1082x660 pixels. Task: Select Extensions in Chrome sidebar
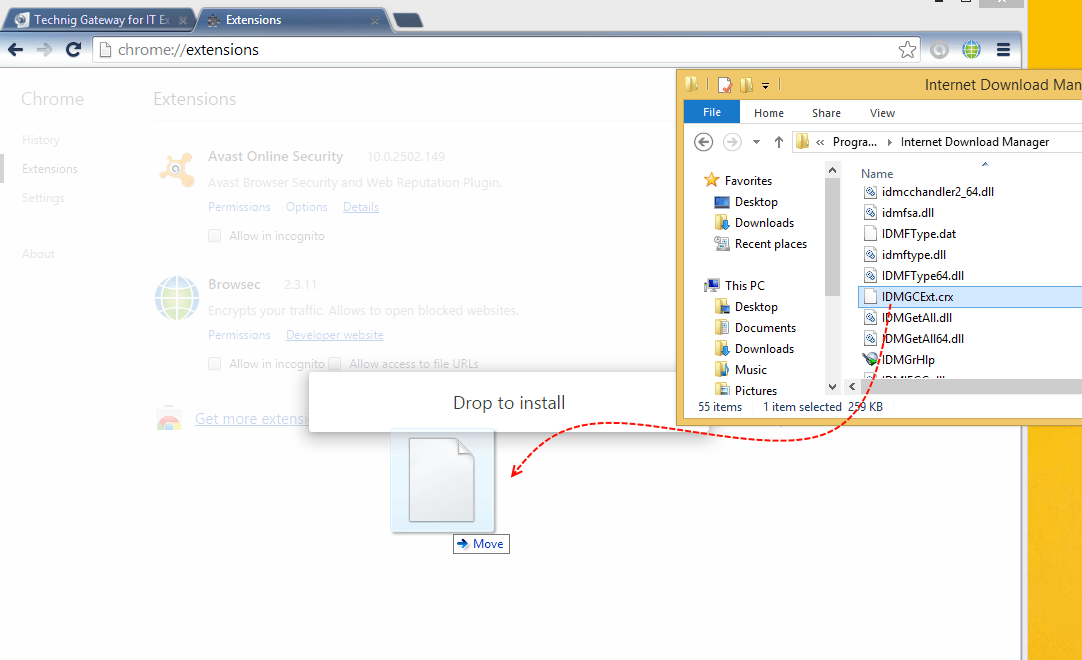tap(50, 169)
